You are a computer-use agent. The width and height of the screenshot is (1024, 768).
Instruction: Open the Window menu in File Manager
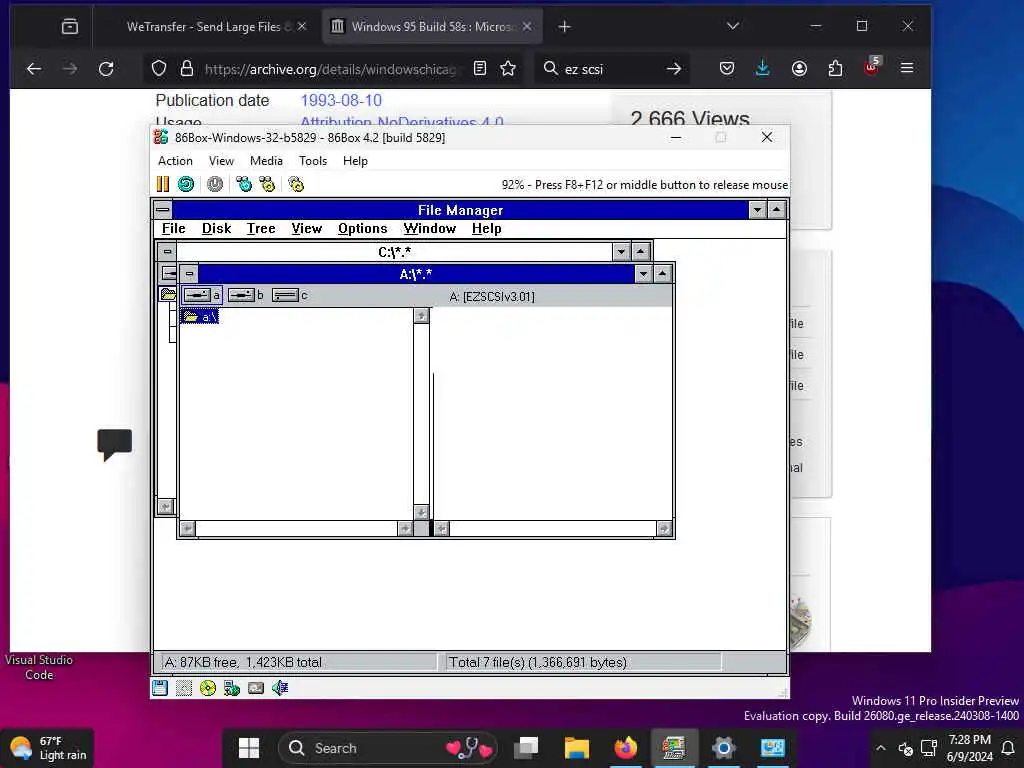tap(430, 229)
